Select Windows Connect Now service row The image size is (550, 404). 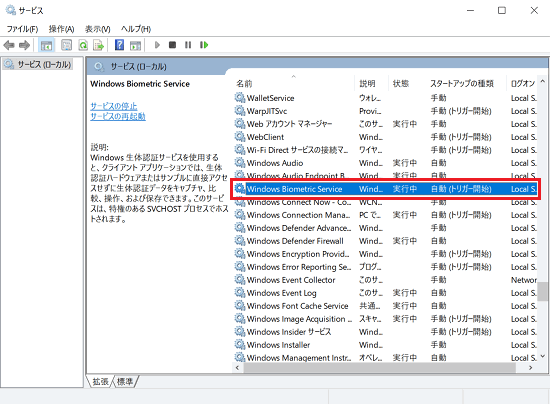pos(385,203)
